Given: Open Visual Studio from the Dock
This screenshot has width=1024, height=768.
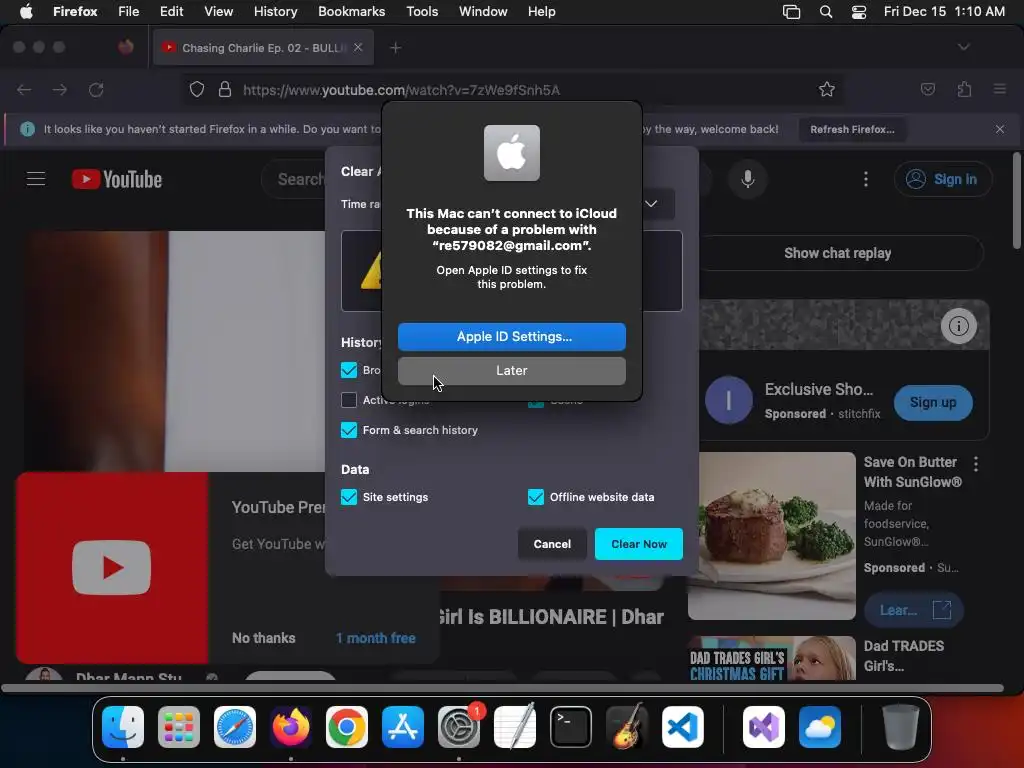Looking at the screenshot, I should [764, 727].
